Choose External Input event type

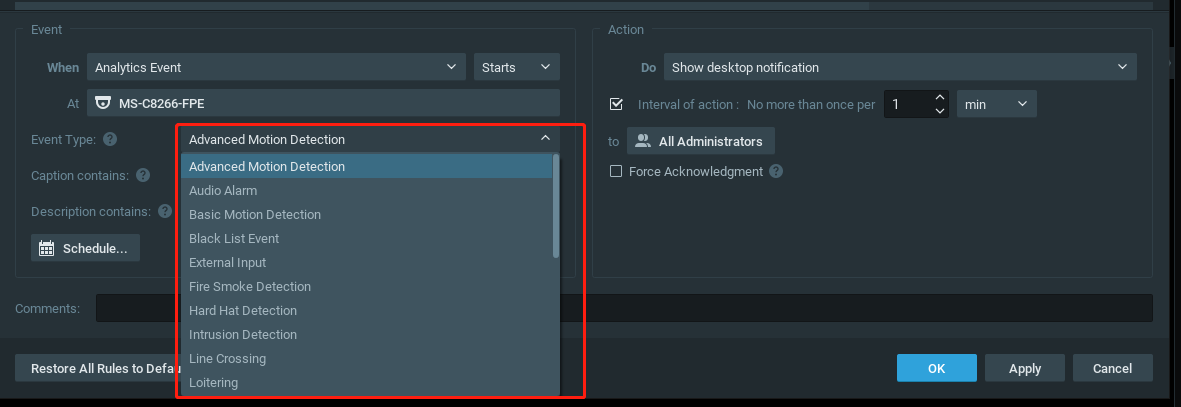(367, 262)
